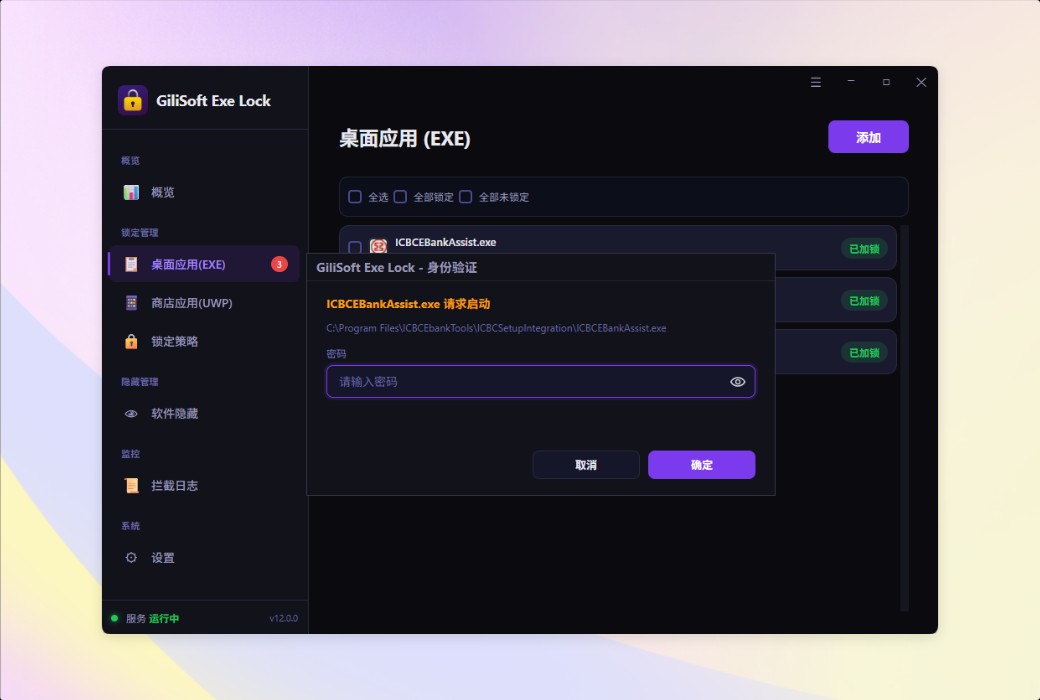Click 取消 in the verification dialog

click(586, 465)
